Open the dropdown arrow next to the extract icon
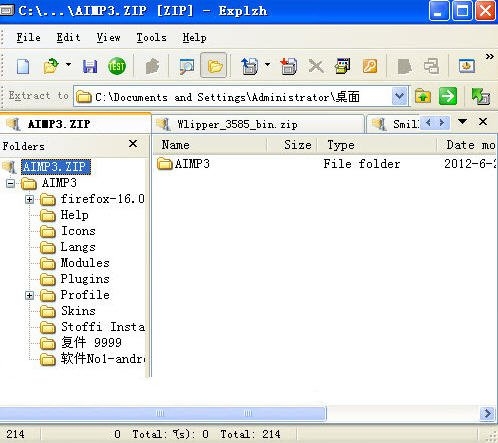Viewport: 498px width, 443px height. (x=267, y=64)
